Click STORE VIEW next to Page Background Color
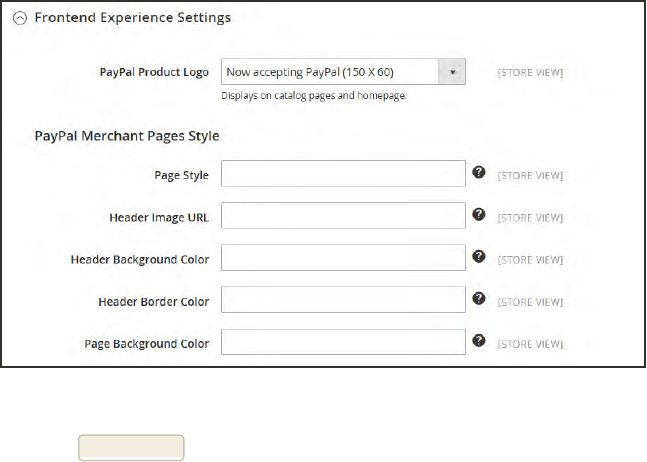The height and width of the screenshot is (462, 647). pos(530,344)
